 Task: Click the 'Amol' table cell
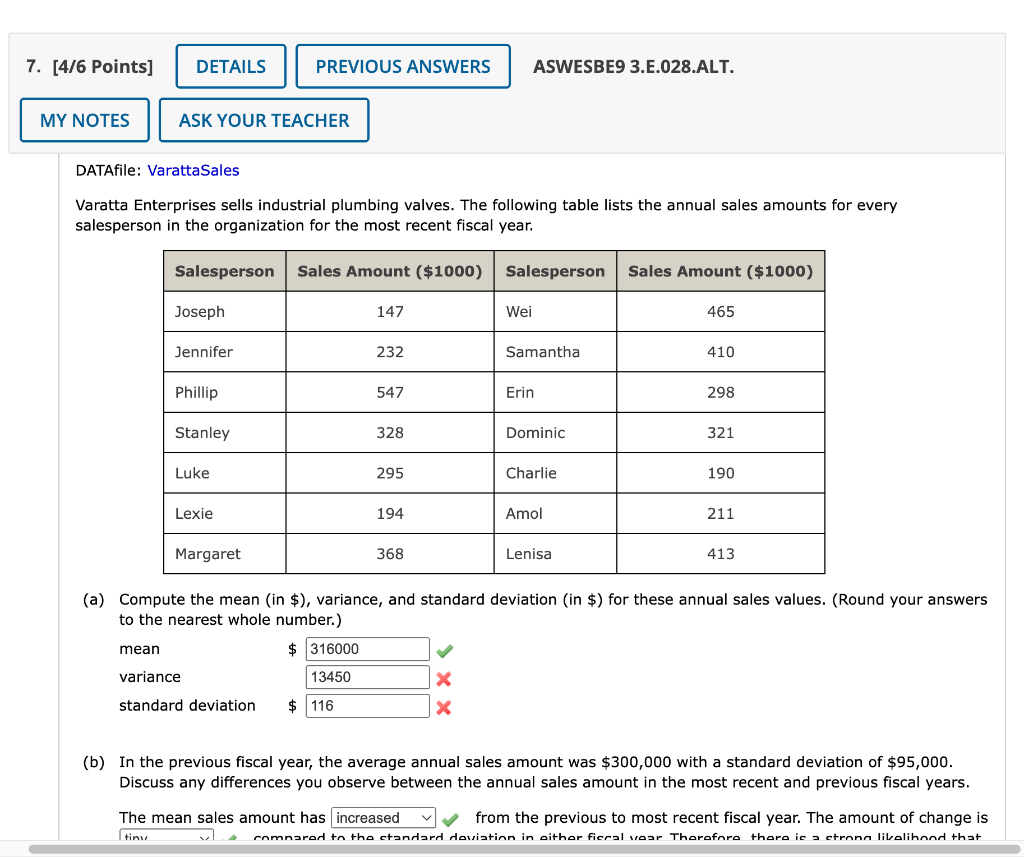(555, 513)
